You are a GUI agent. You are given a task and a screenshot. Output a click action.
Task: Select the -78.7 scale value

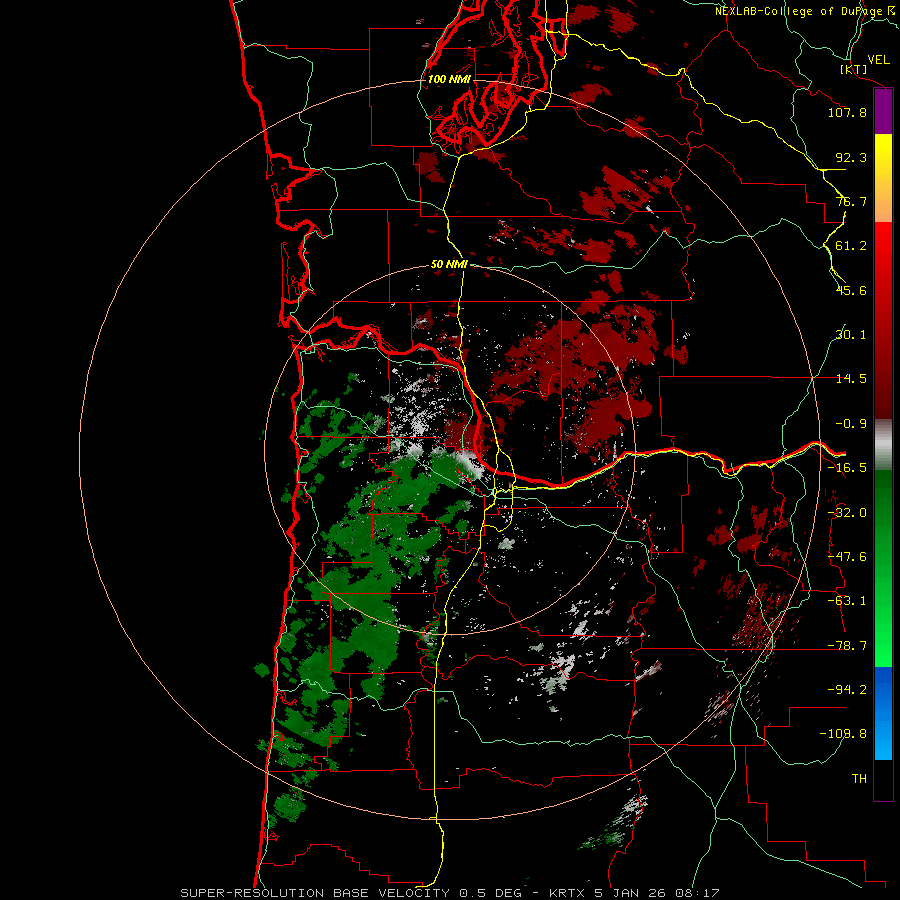(x=847, y=646)
